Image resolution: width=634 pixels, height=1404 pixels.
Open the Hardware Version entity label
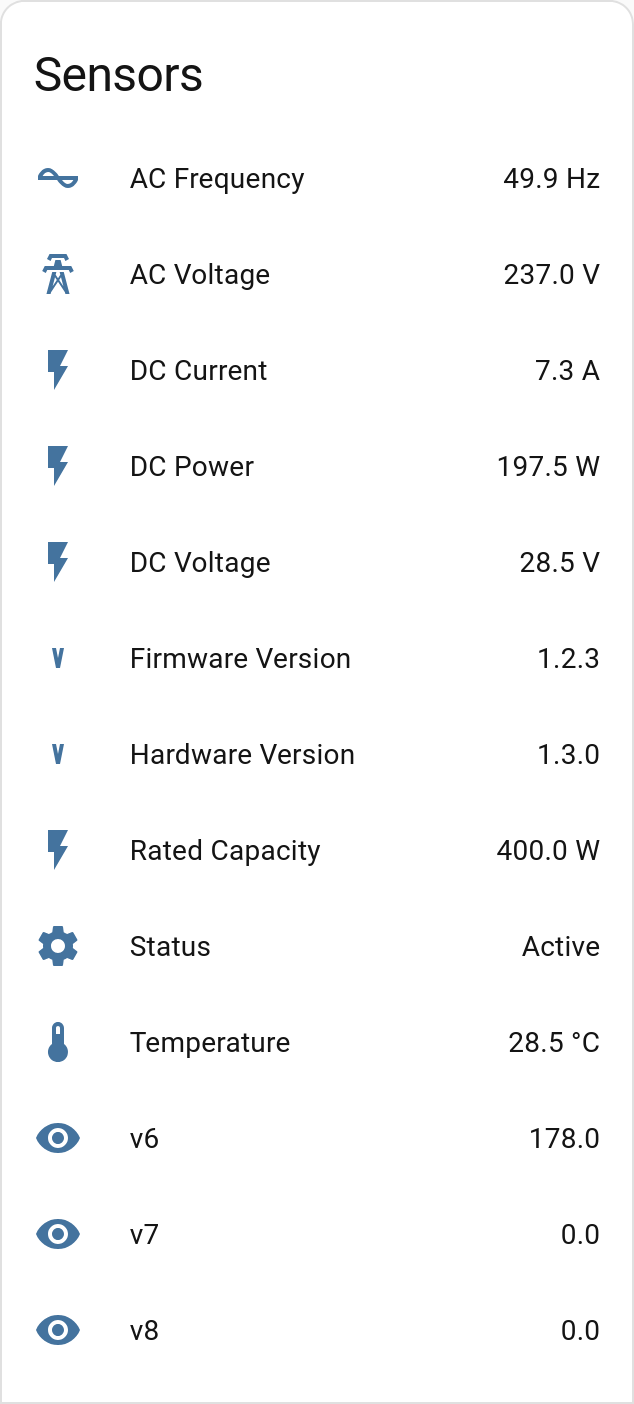242,755
